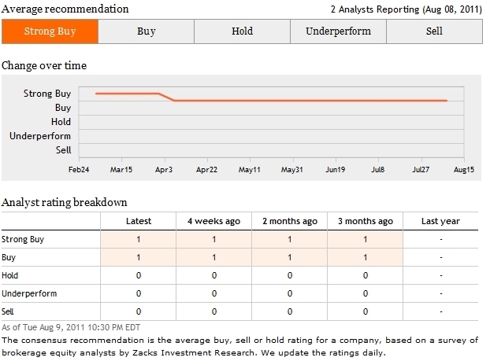
Task: Select the Underperform segment in the recommendation bar
Action: 338,31
